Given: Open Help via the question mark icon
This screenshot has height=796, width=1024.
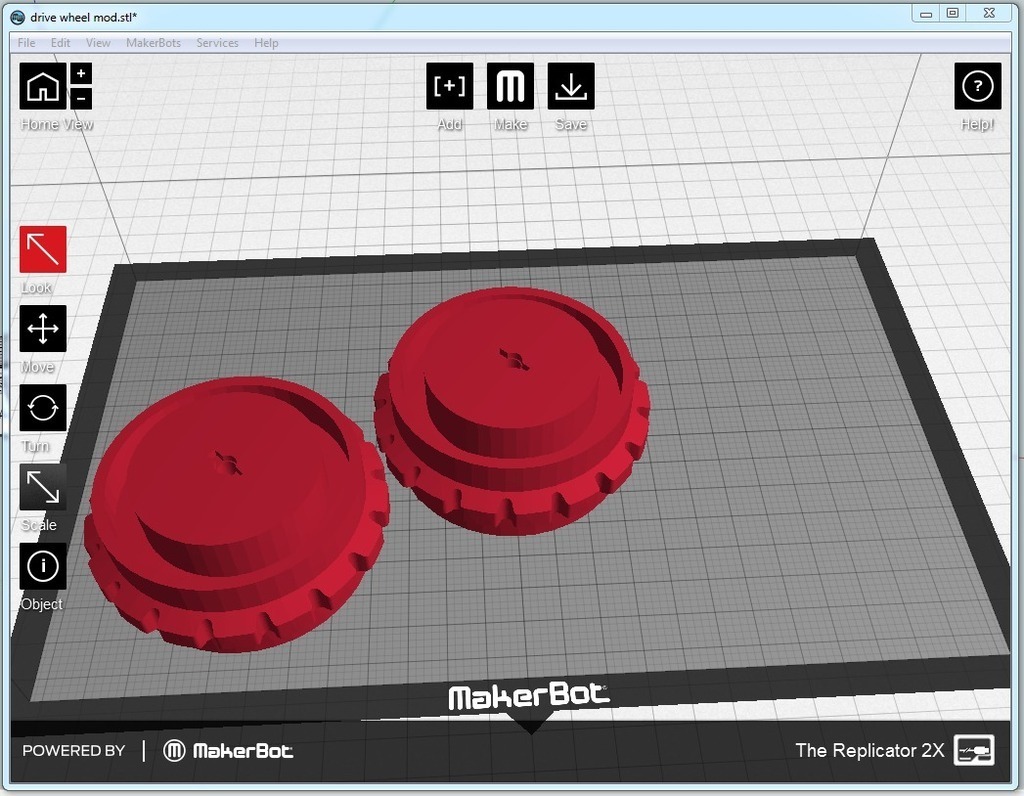Looking at the screenshot, I should [x=976, y=85].
